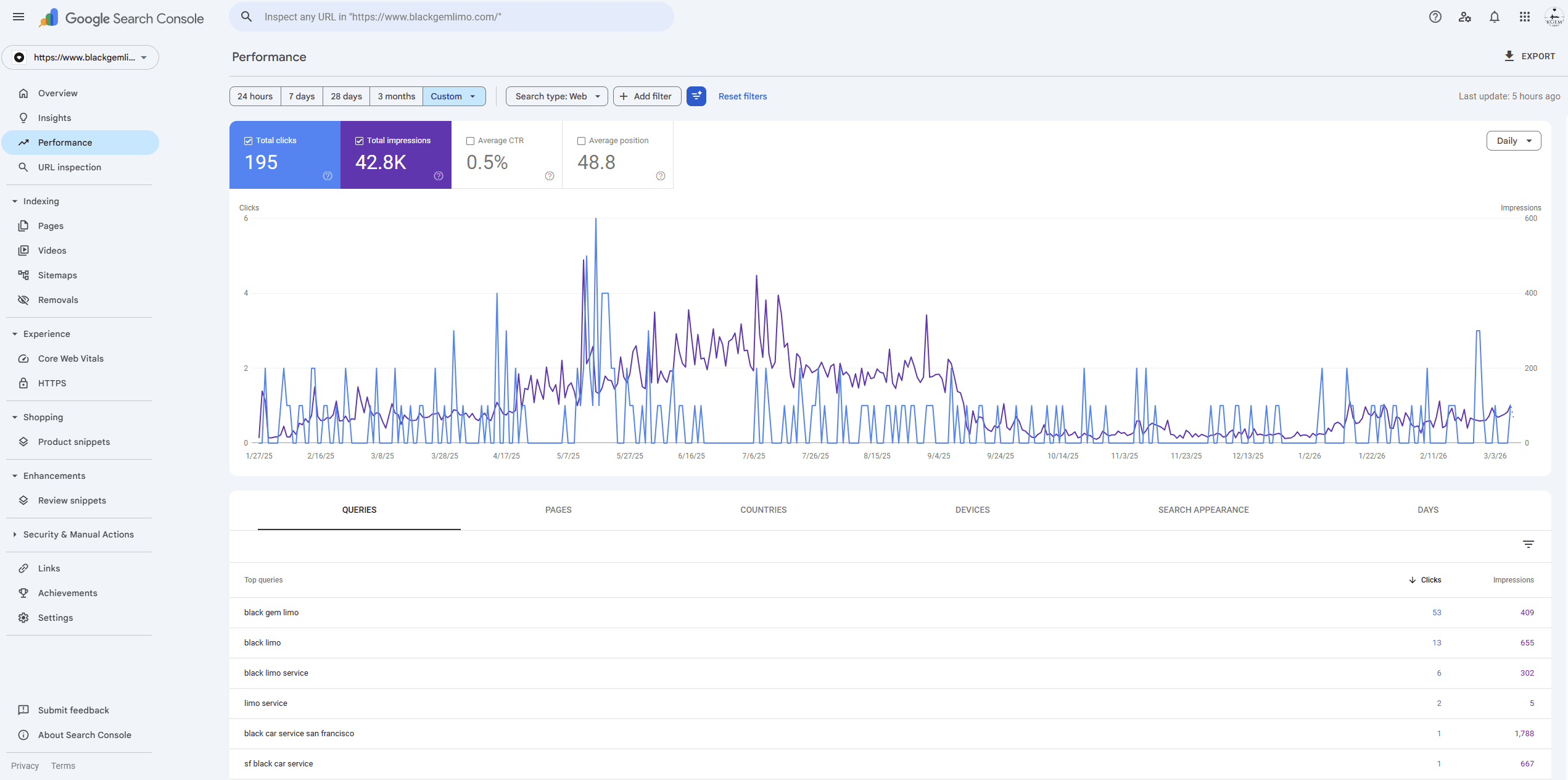1568x780 pixels.
Task: Open the compare filters icon beside Add filter
Action: (696, 96)
